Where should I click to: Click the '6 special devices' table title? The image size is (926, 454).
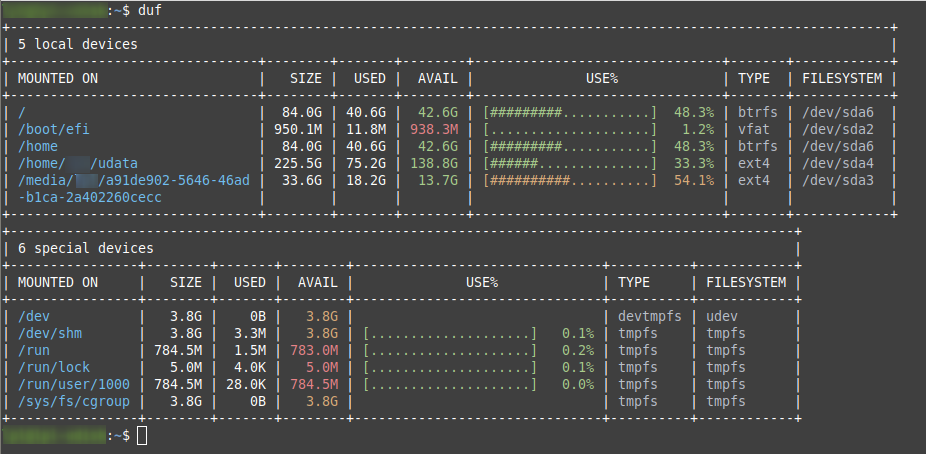point(86,249)
